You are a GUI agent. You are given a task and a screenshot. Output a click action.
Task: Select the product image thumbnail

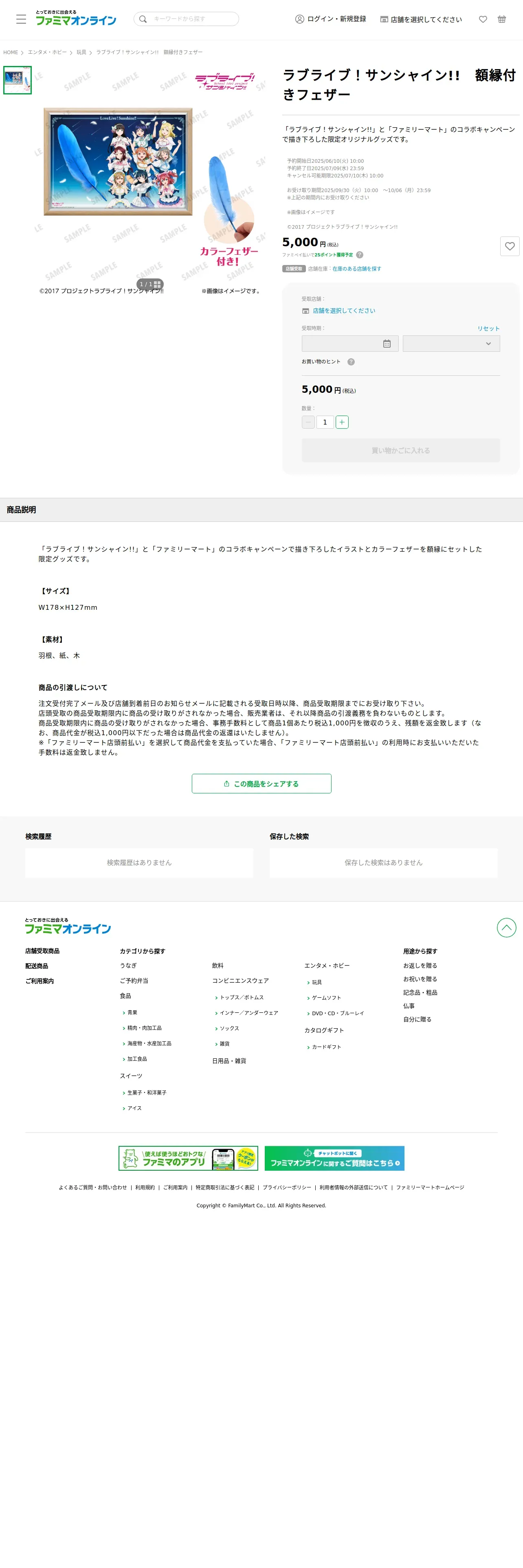[x=18, y=80]
